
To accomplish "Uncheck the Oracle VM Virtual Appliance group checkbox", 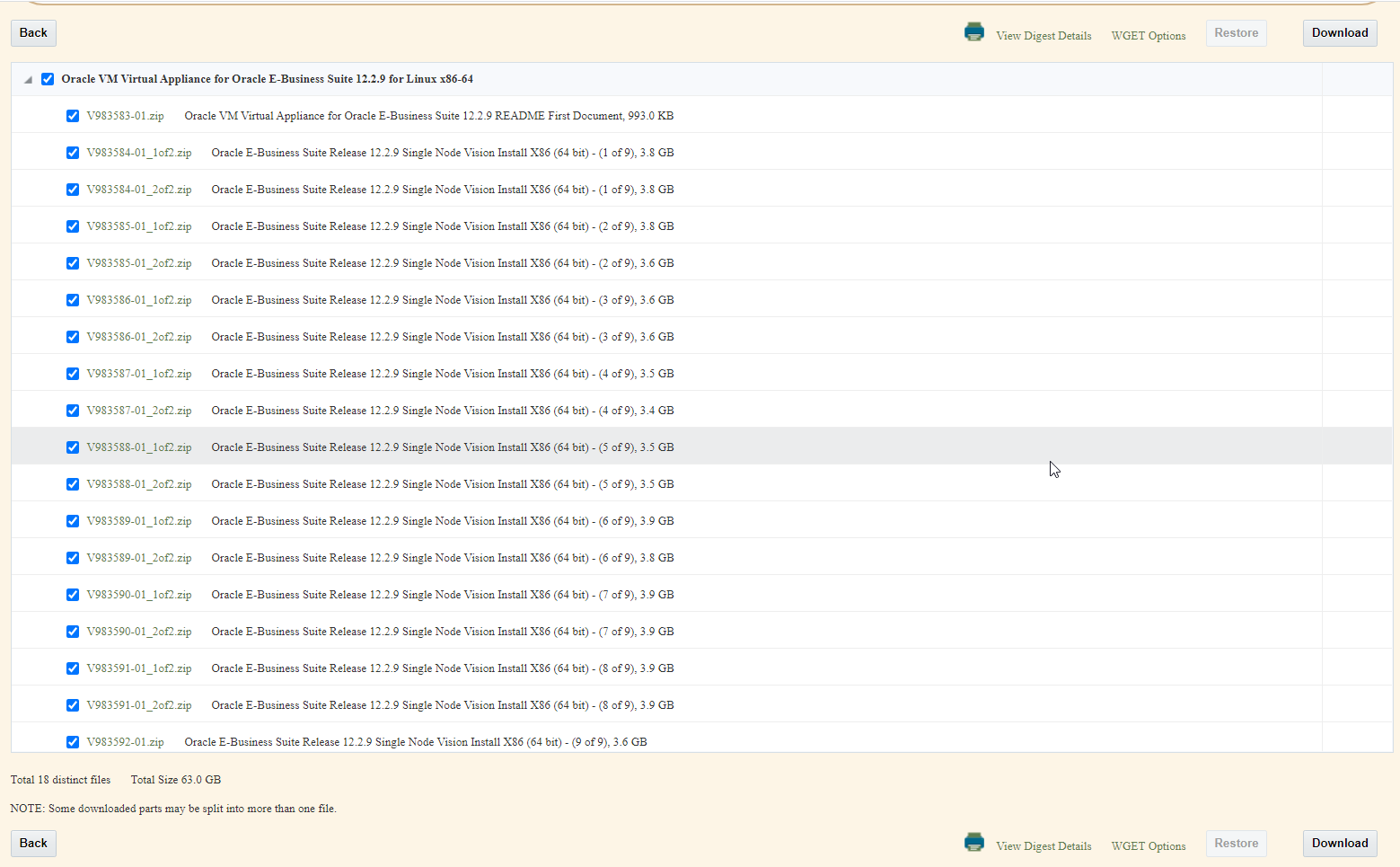I will click(x=48, y=79).
